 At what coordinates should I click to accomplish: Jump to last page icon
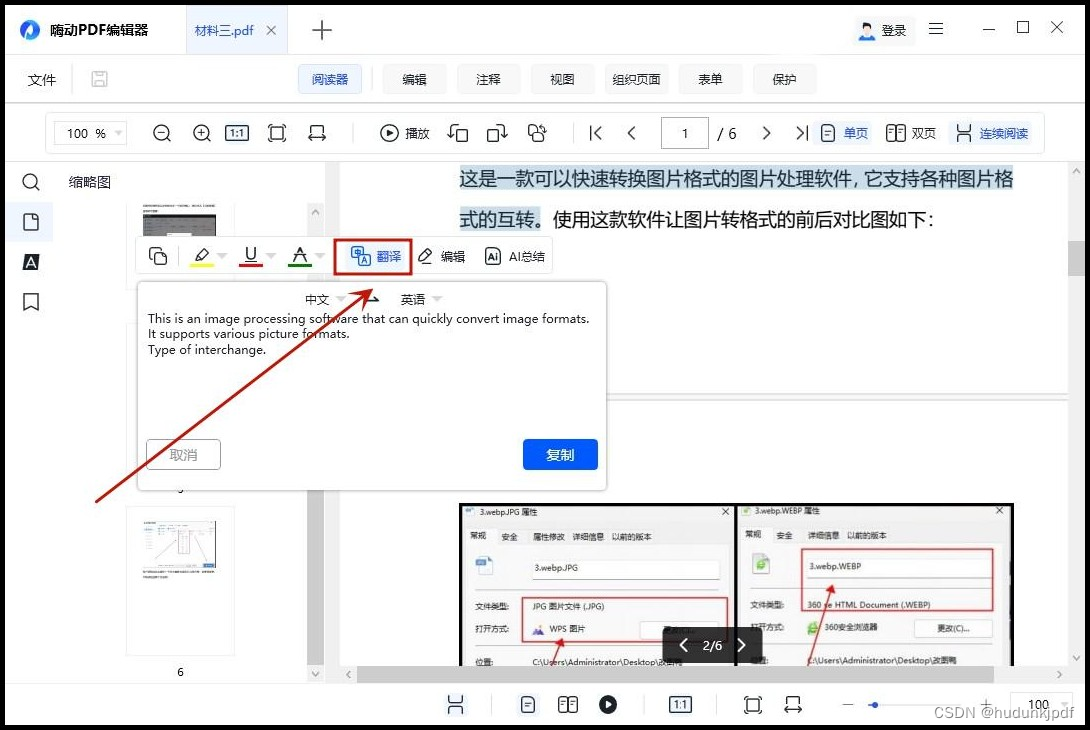coord(802,133)
